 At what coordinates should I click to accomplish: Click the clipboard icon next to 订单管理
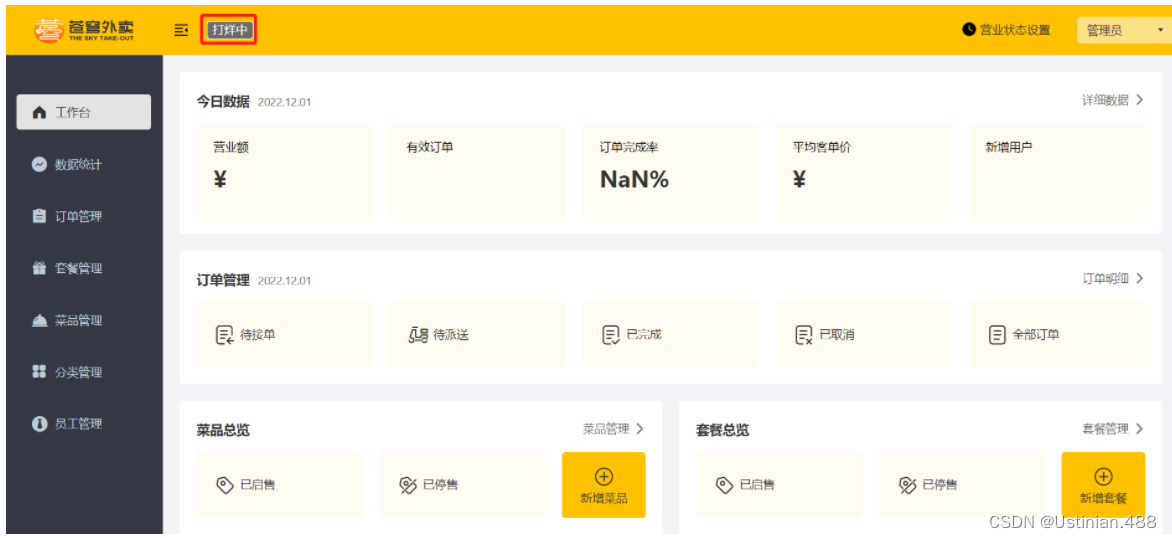click(x=40, y=216)
